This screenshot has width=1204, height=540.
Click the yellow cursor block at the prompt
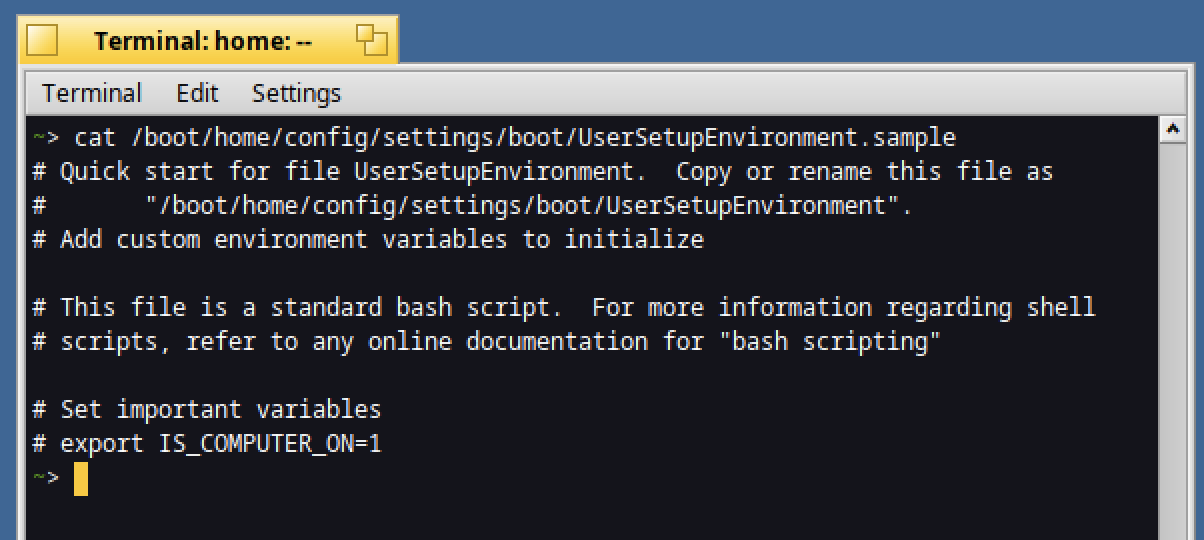pos(81,478)
